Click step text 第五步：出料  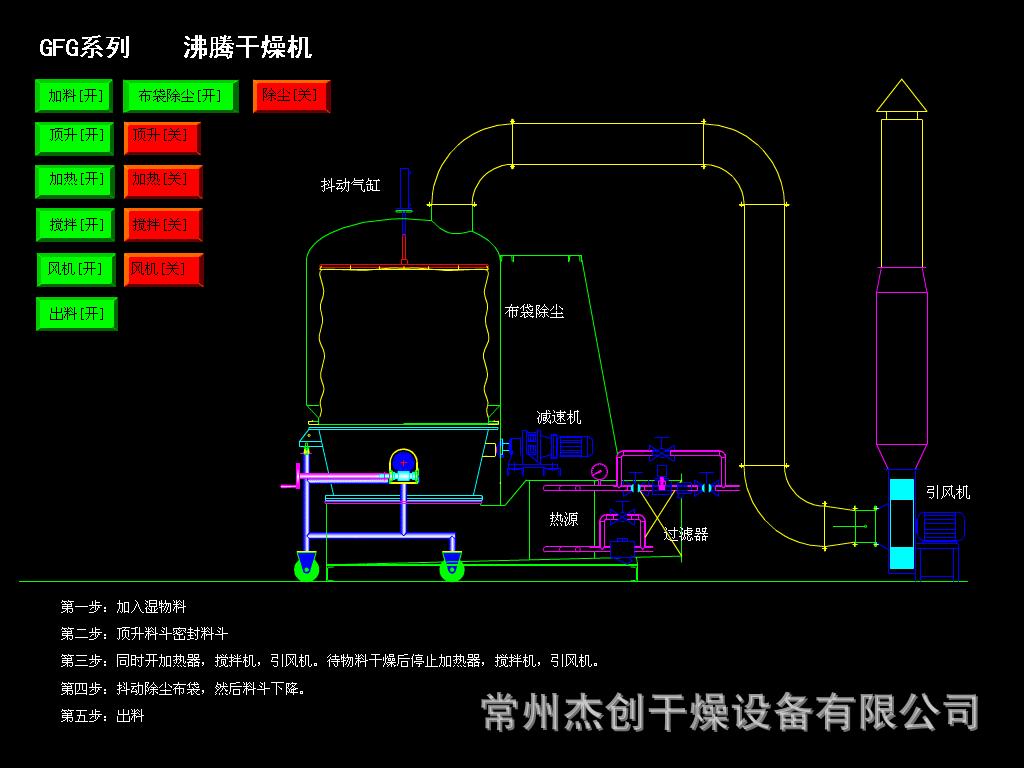[102, 716]
